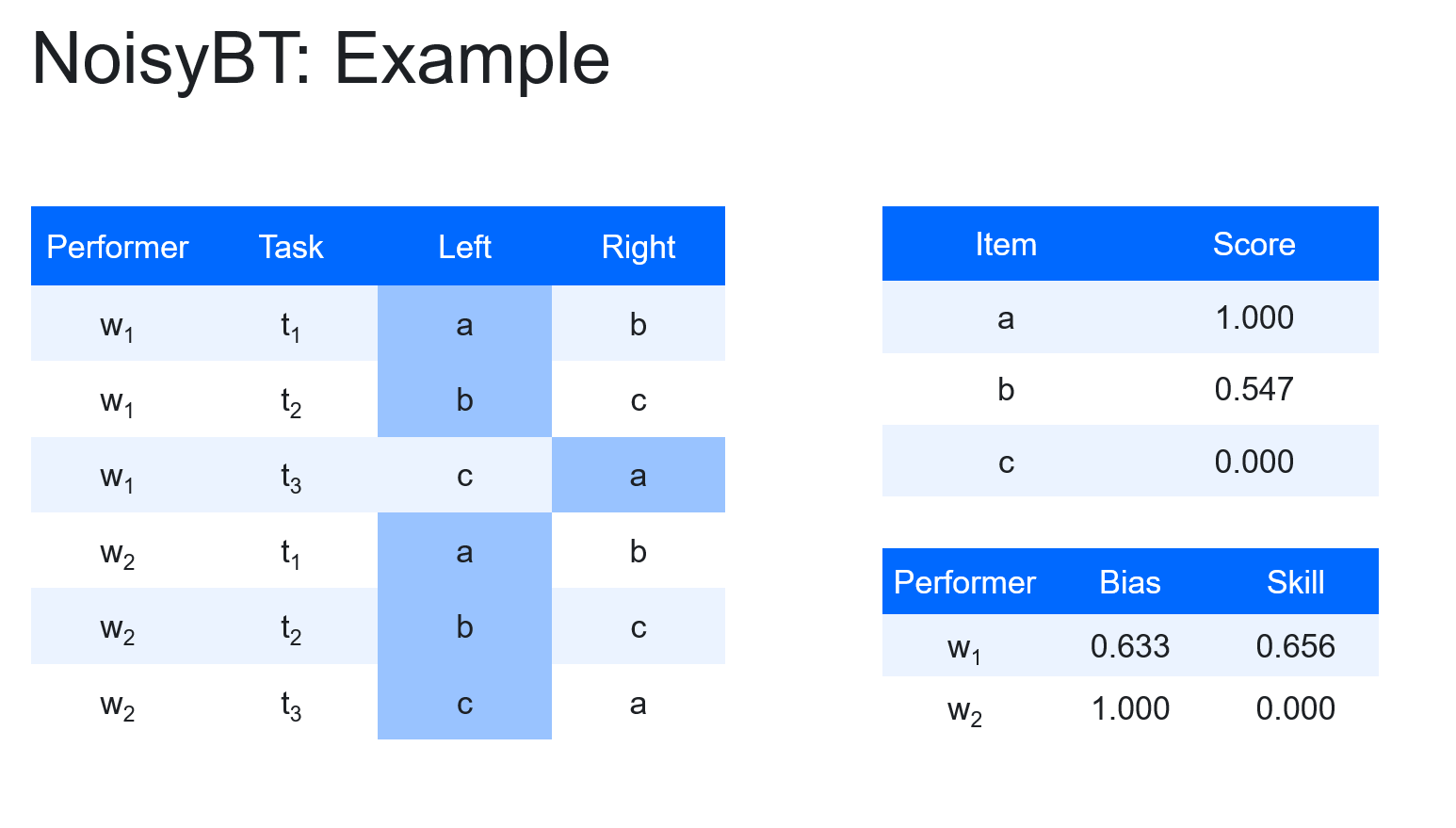Click the w1 cell in the Bias table

tap(964, 648)
